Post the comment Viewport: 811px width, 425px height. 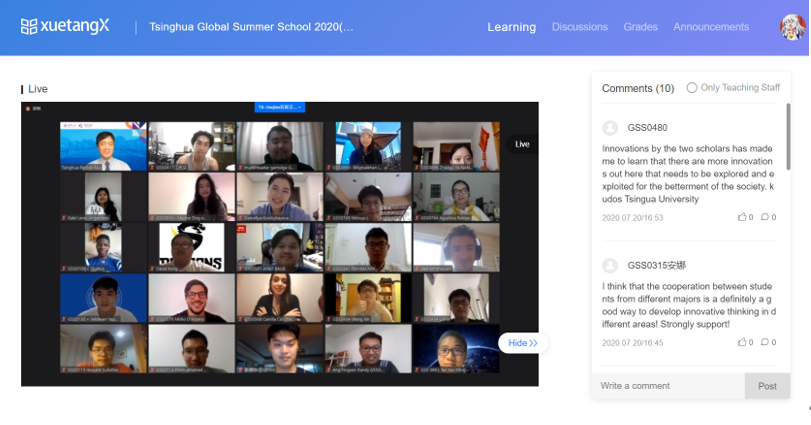coord(767,386)
